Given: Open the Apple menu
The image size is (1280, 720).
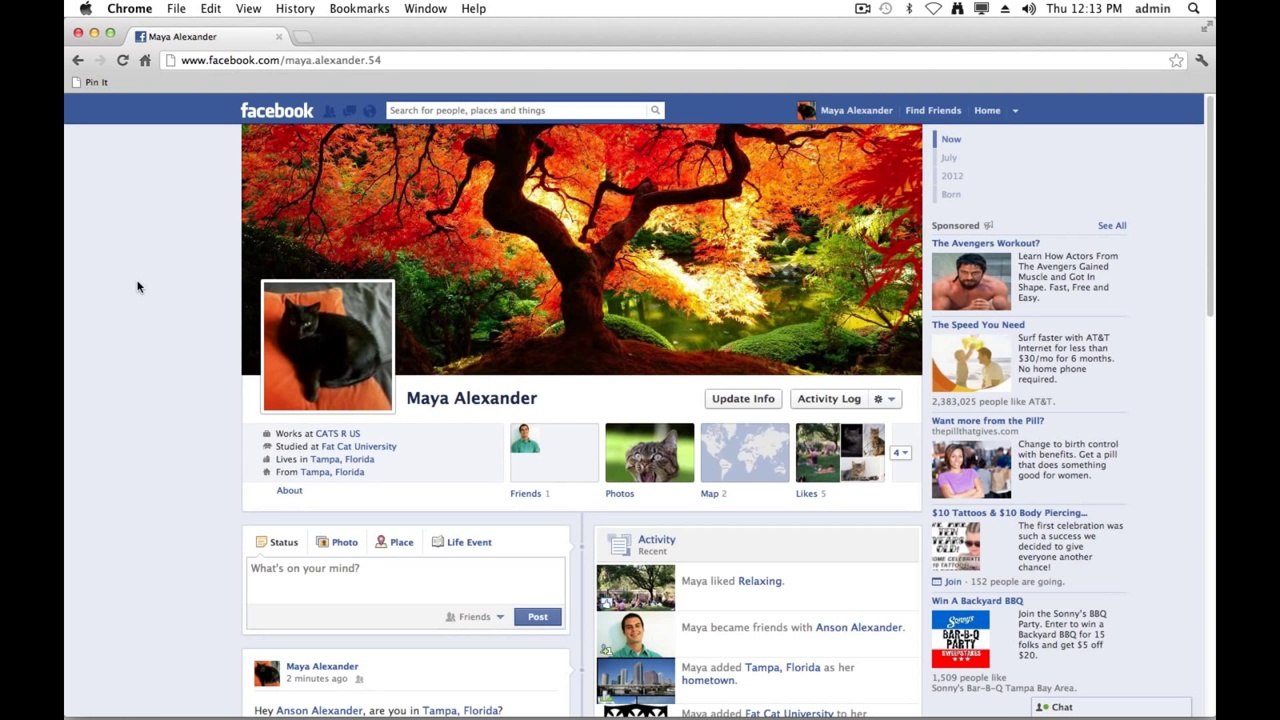Looking at the screenshot, I should point(86,8).
